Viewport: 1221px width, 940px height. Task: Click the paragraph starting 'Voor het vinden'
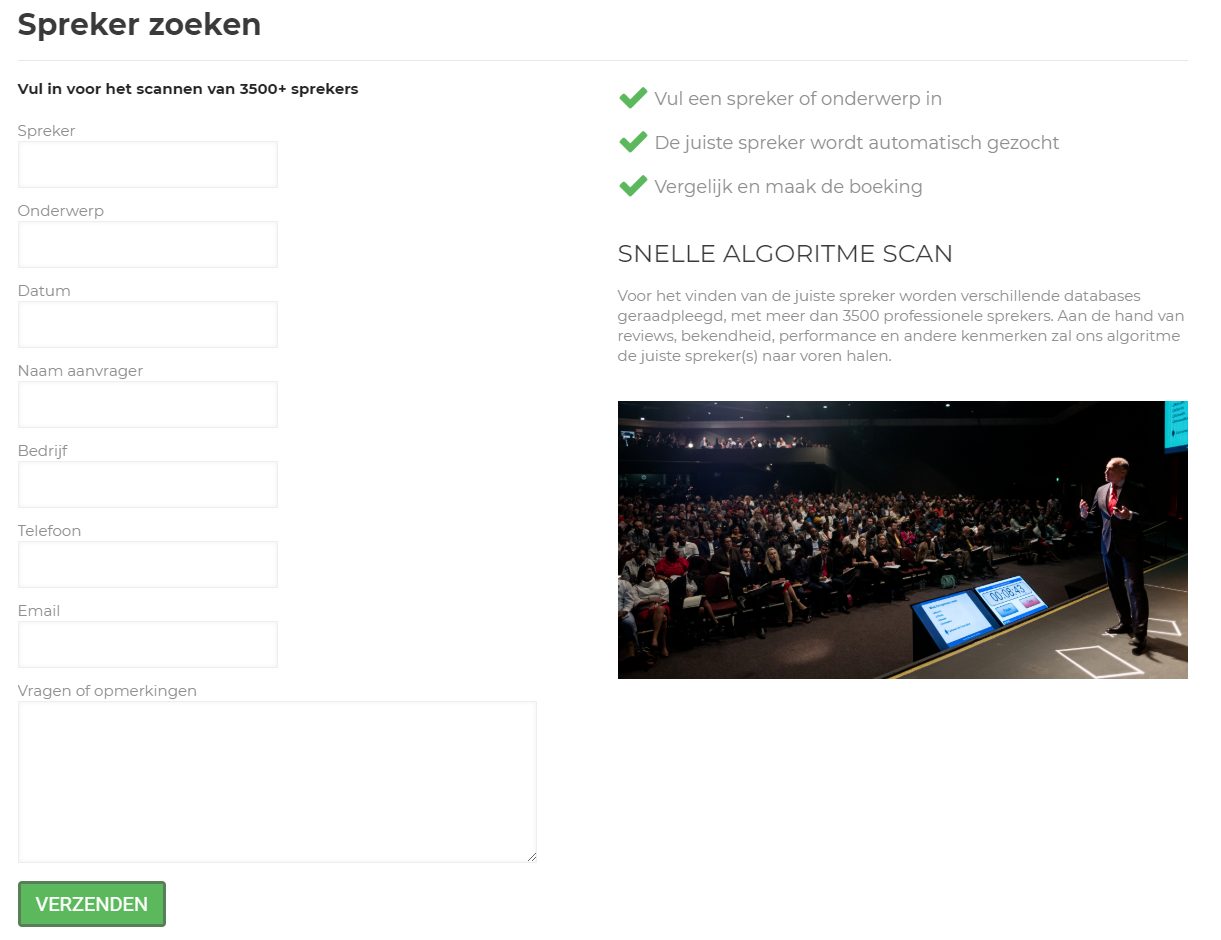(x=900, y=326)
